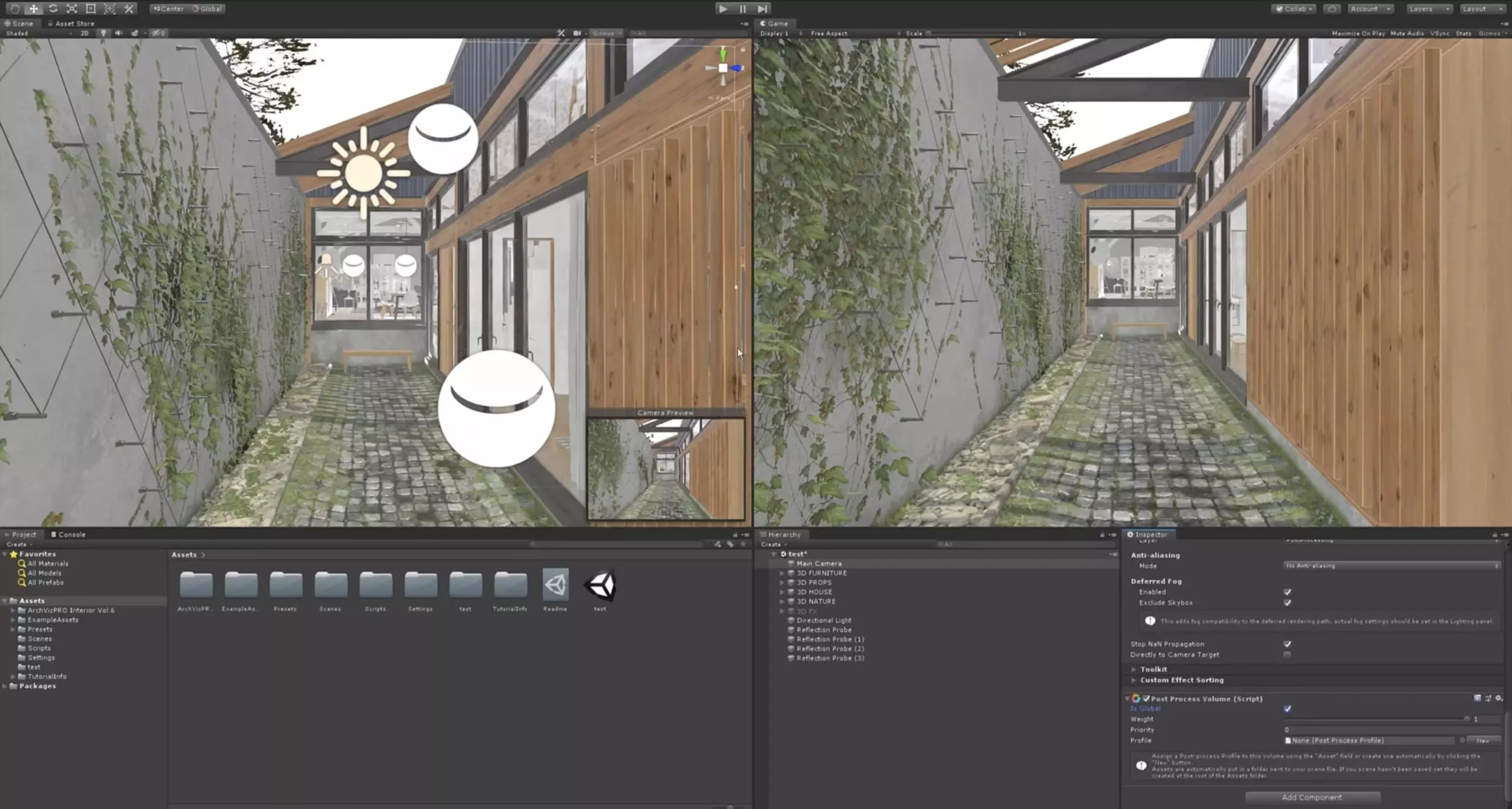
Task: Uncheck Deferred Fog Enabled checkbox
Action: 1287,592
